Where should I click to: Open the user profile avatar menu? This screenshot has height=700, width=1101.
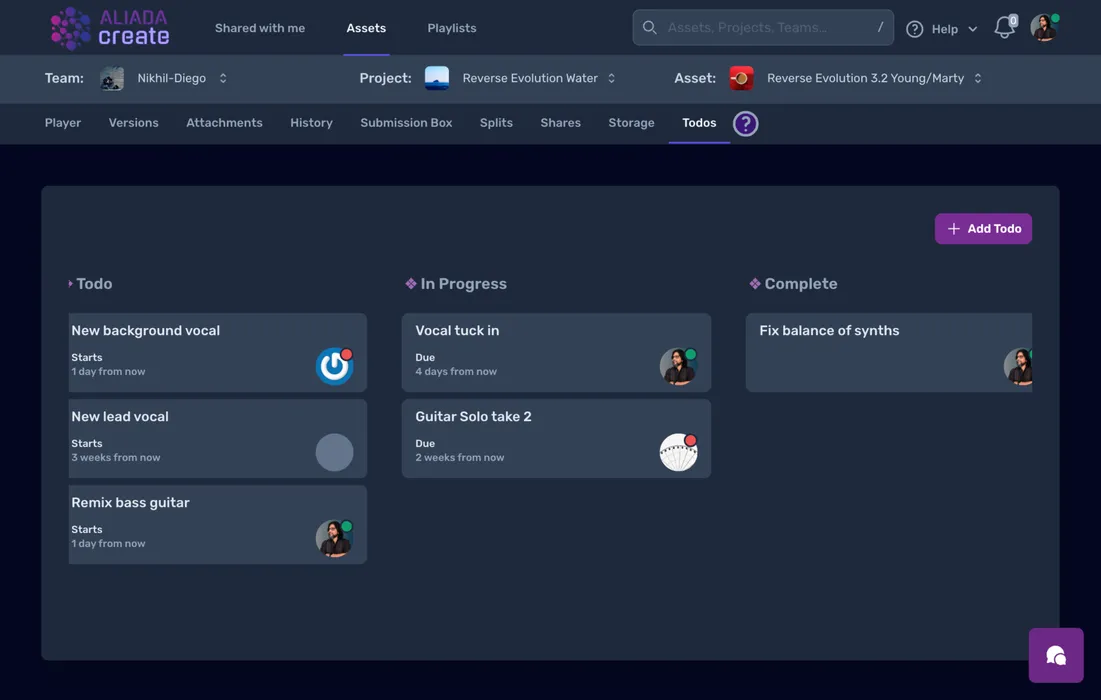[x=1044, y=28]
